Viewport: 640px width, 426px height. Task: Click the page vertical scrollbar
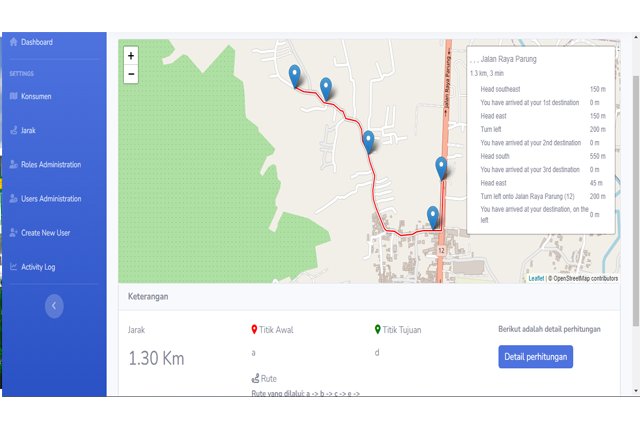tap(635, 200)
